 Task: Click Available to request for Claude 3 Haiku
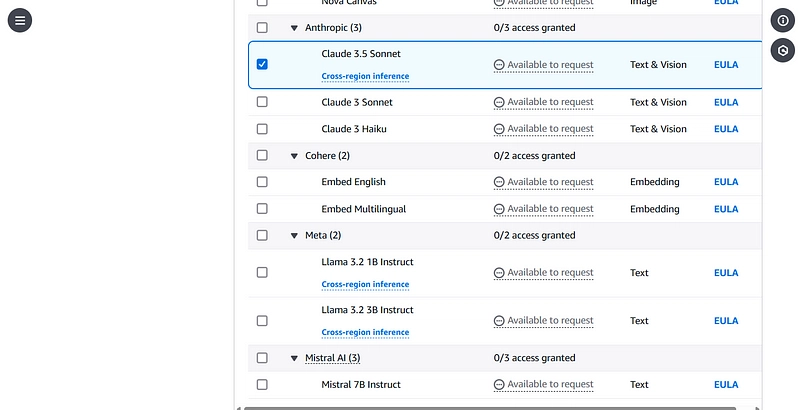(550, 129)
